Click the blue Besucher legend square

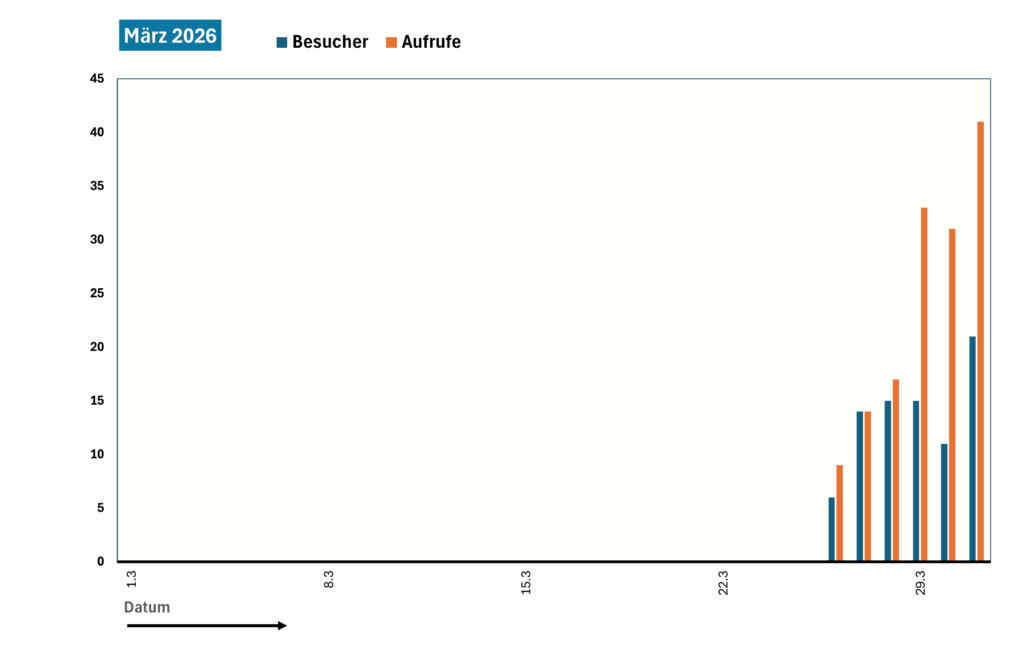(x=282, y=42)
